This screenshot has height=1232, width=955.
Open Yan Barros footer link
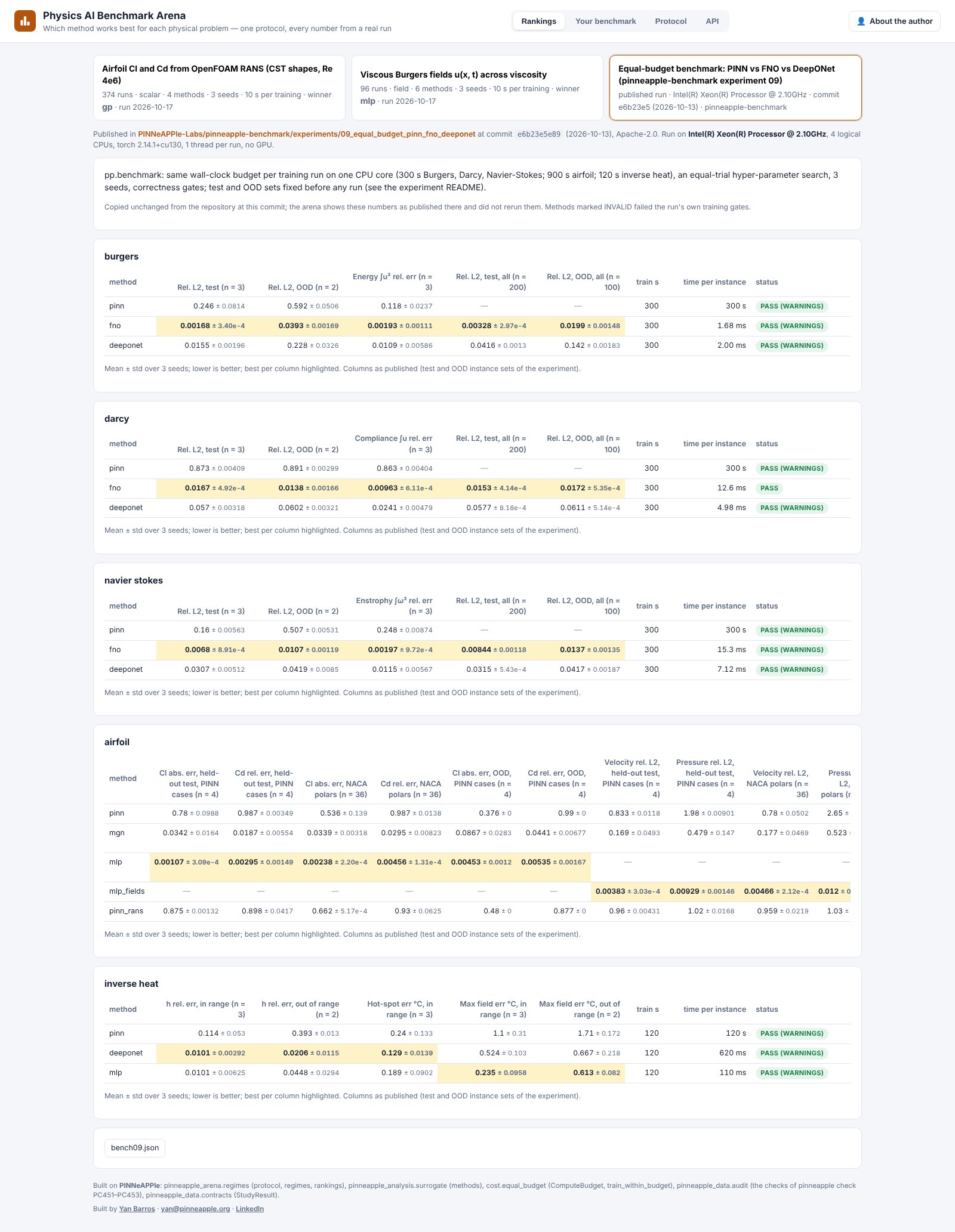[x=137, y=1209]
